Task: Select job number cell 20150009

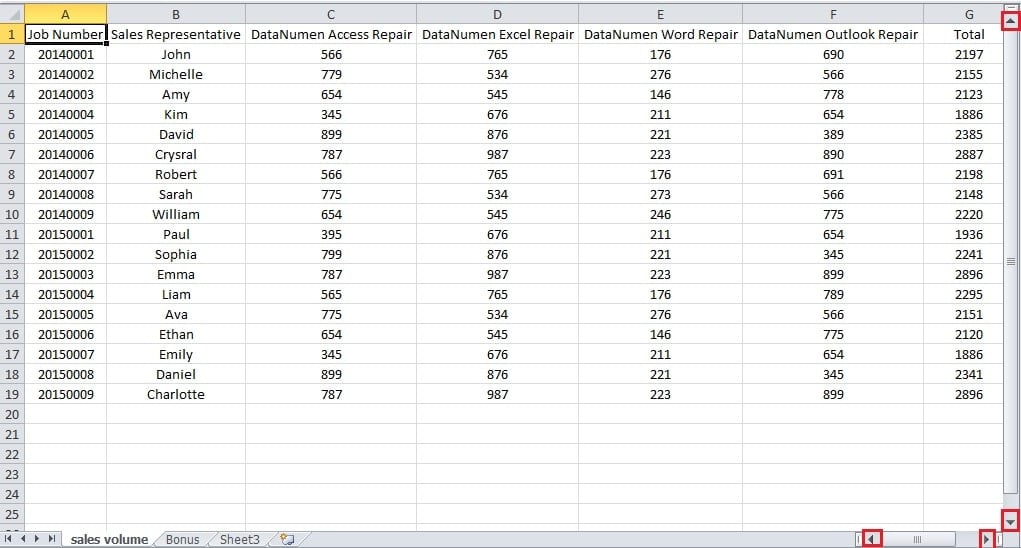Action: (x=65, y=394)
